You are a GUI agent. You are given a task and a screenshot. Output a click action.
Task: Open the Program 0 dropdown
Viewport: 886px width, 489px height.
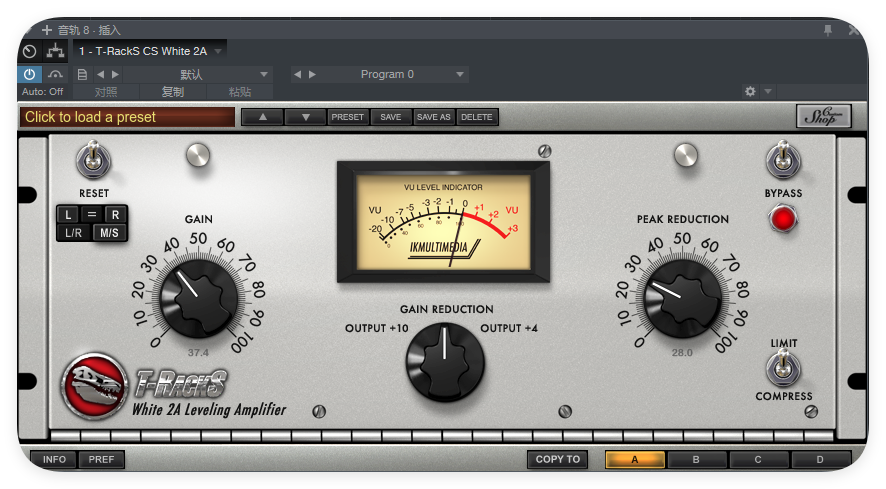click(x=460, y=74)
